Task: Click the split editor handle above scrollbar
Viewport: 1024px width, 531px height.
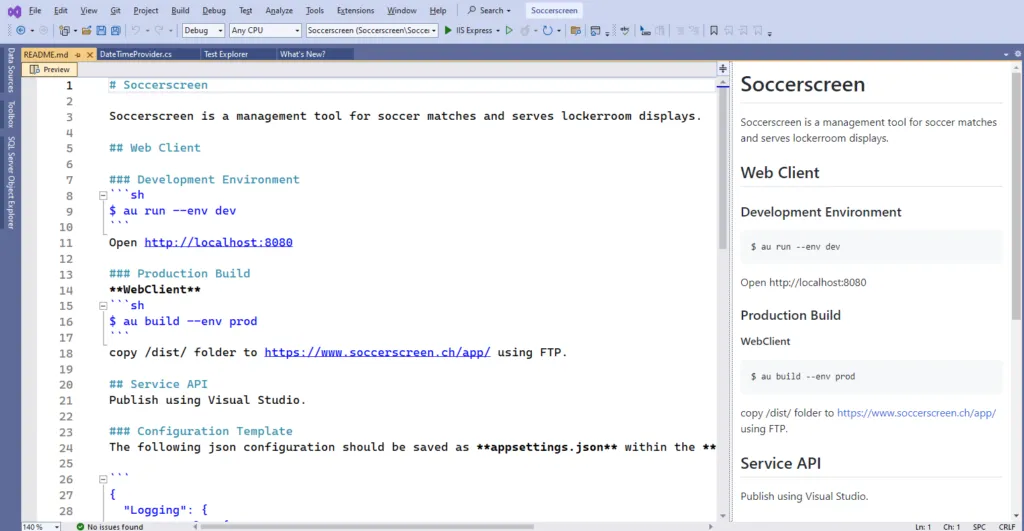Action: pos(723,68)
